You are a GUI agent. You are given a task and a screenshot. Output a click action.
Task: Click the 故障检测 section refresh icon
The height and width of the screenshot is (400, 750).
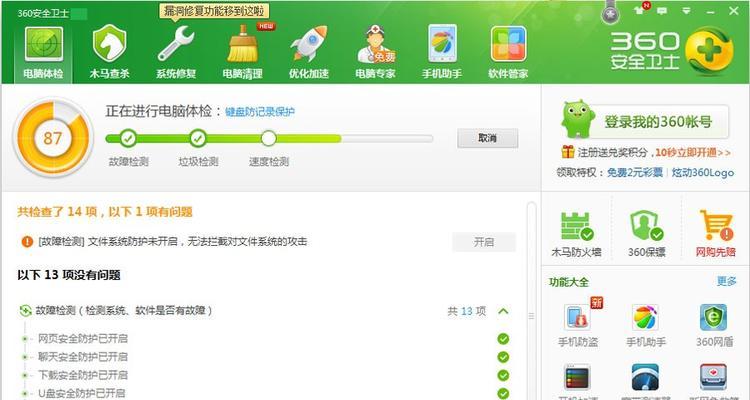pos(25,311)
